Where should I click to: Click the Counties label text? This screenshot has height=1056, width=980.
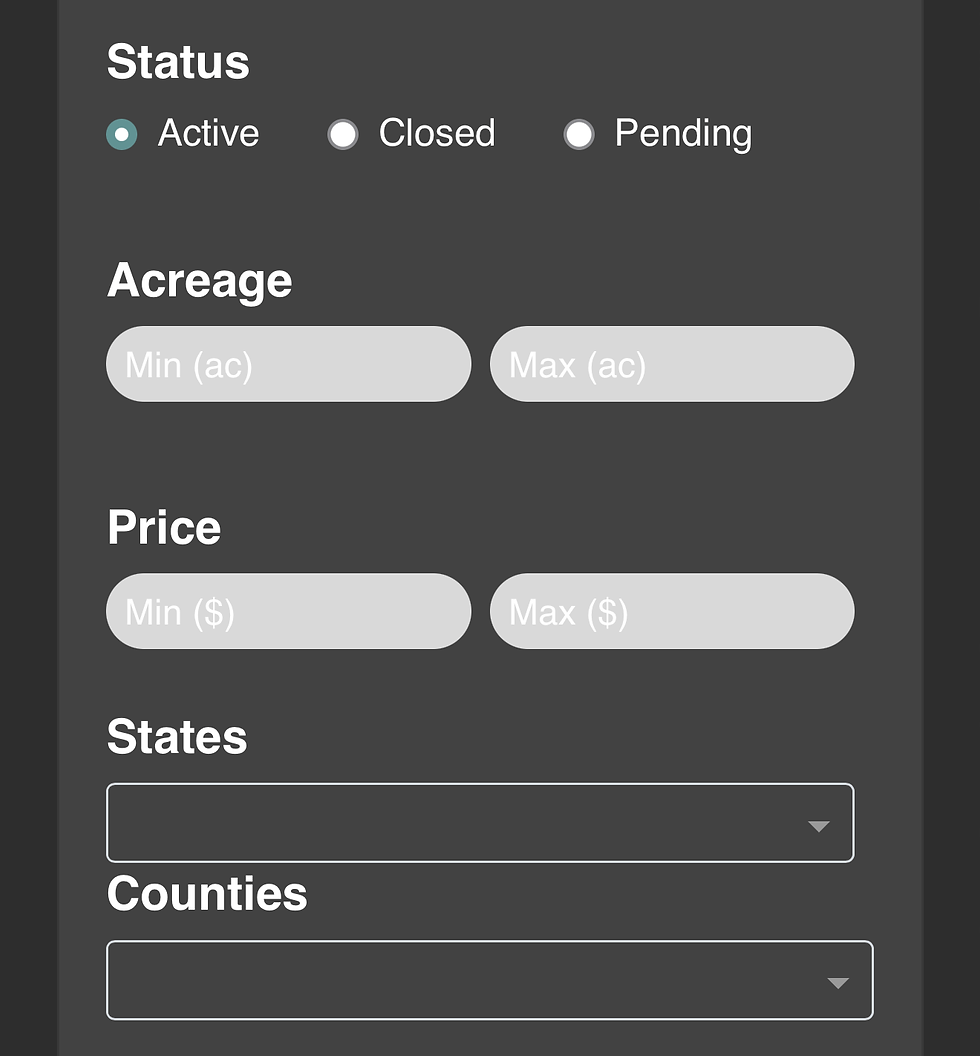pos(207,895)
